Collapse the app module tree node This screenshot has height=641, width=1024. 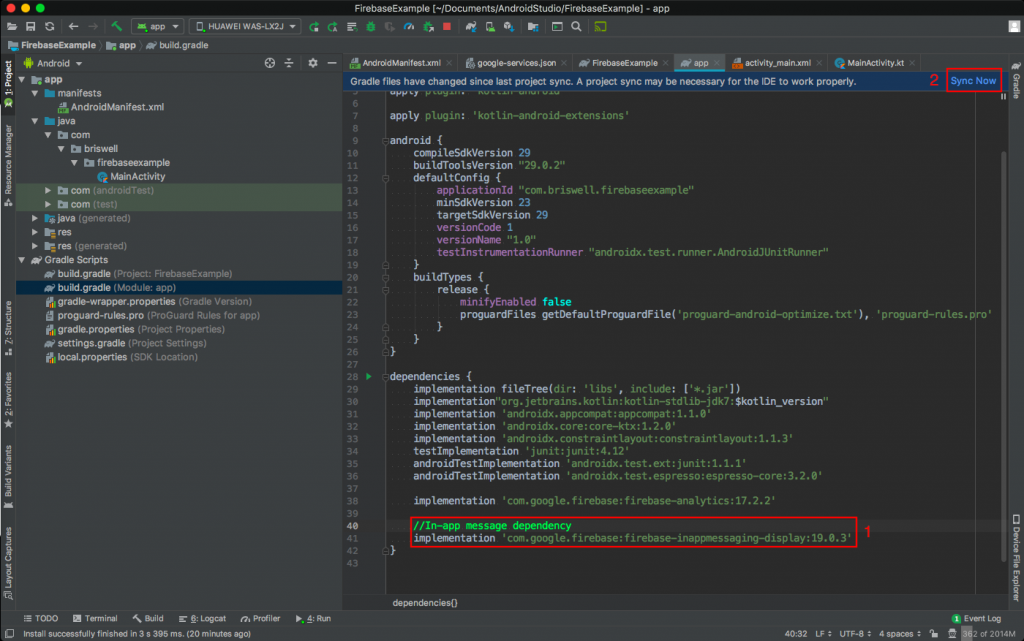pos(22,80)
